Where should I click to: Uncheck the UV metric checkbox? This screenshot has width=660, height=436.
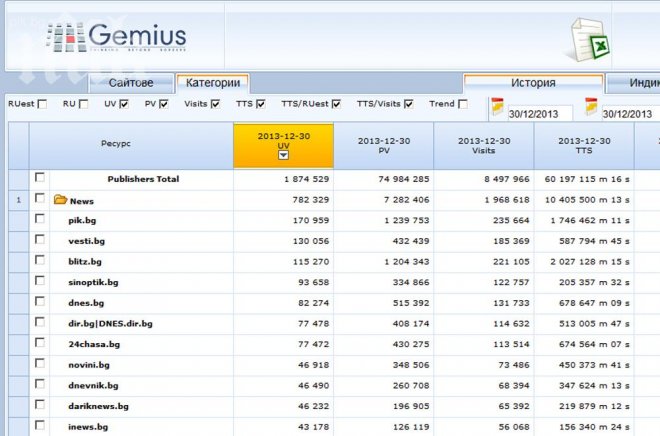click(124, 104)
